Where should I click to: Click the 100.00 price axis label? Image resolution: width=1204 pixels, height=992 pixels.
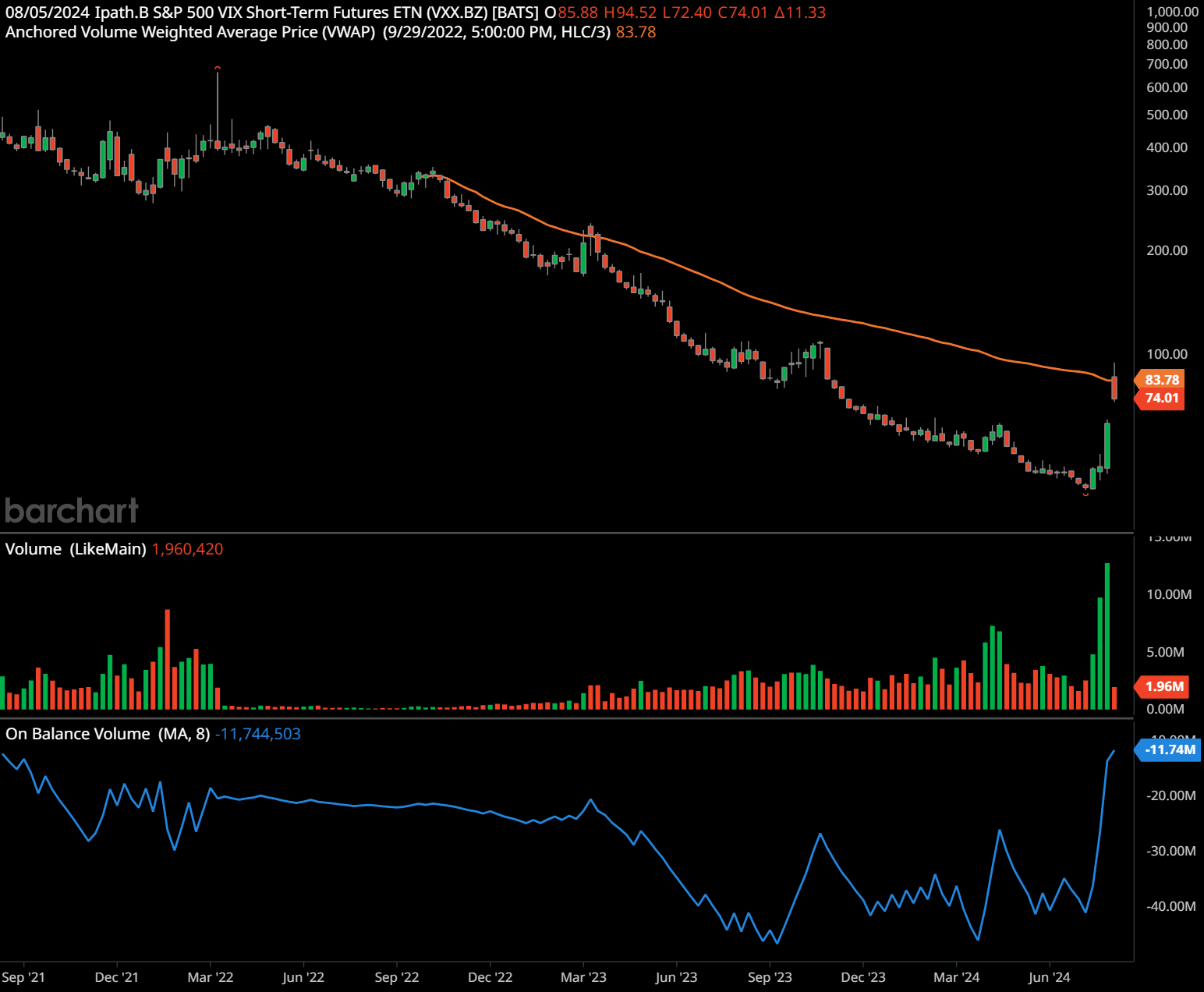coord(1167,354)
